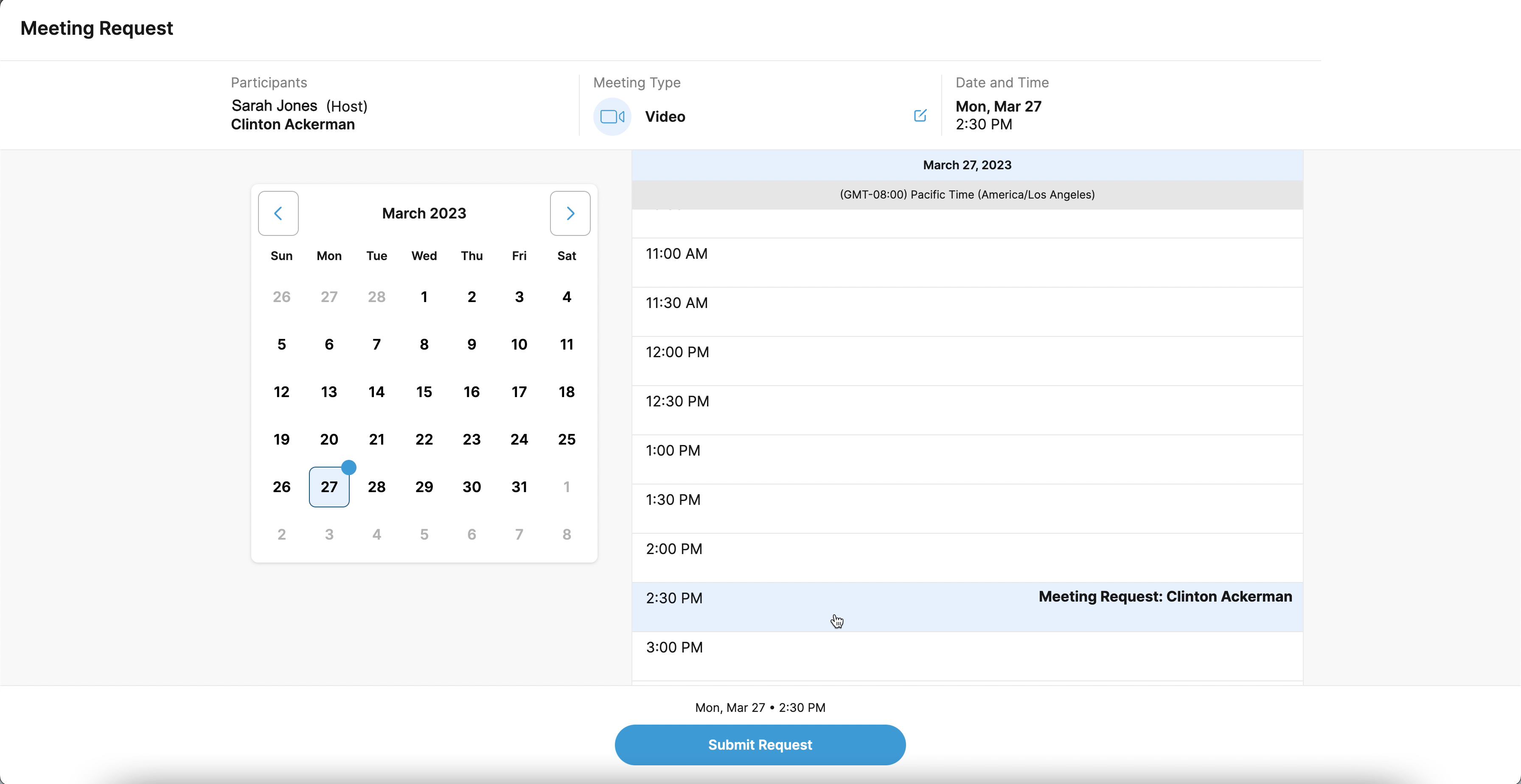Viewport: 1521px width, 784px height.
Task: Select March 28 in the calendar
Action: pyautogui.click(x=377, y=487)
